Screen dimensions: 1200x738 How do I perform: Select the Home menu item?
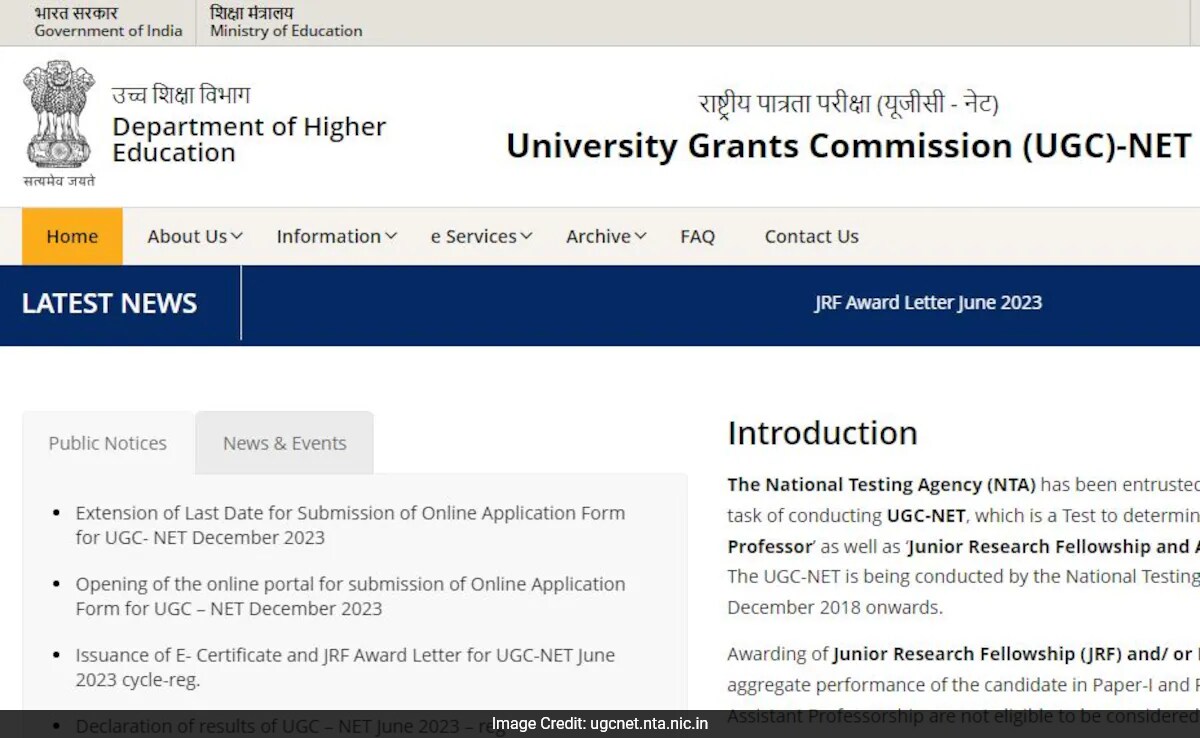pyautogui.click(x=71, y=236)
